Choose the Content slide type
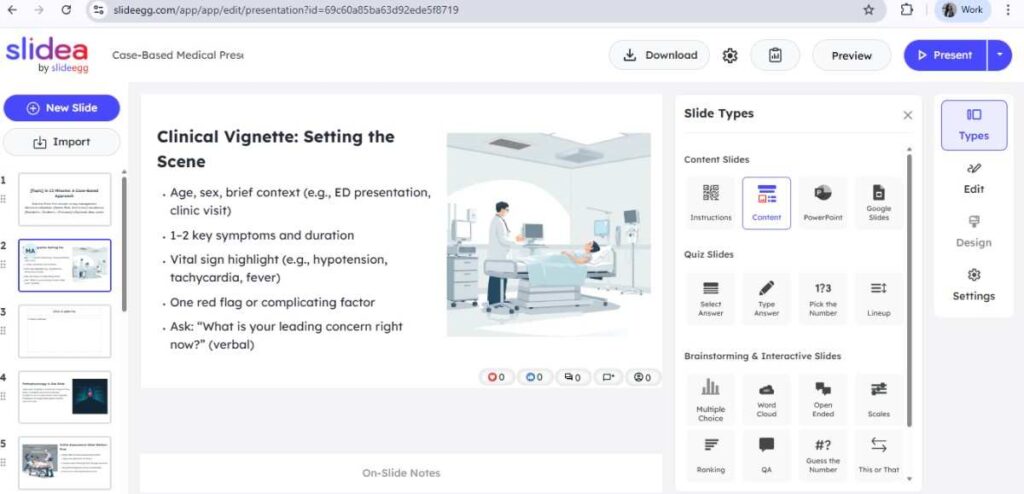Image resolution: width=1024 pixels, height=494 pixels. pyautogui.click(x=766, y=203)
